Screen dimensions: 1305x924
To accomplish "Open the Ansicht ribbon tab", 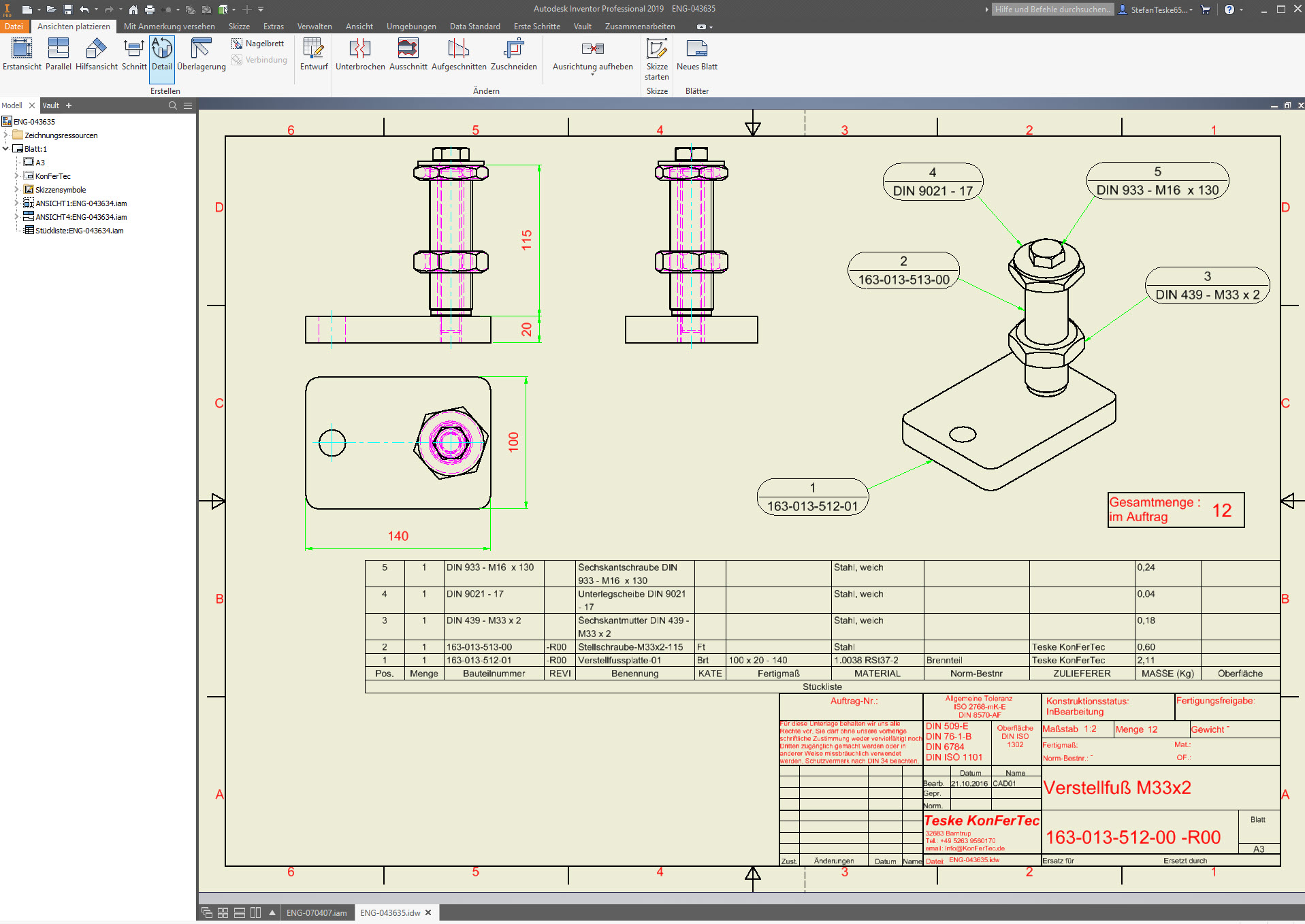I will click(x=359, y=27).
